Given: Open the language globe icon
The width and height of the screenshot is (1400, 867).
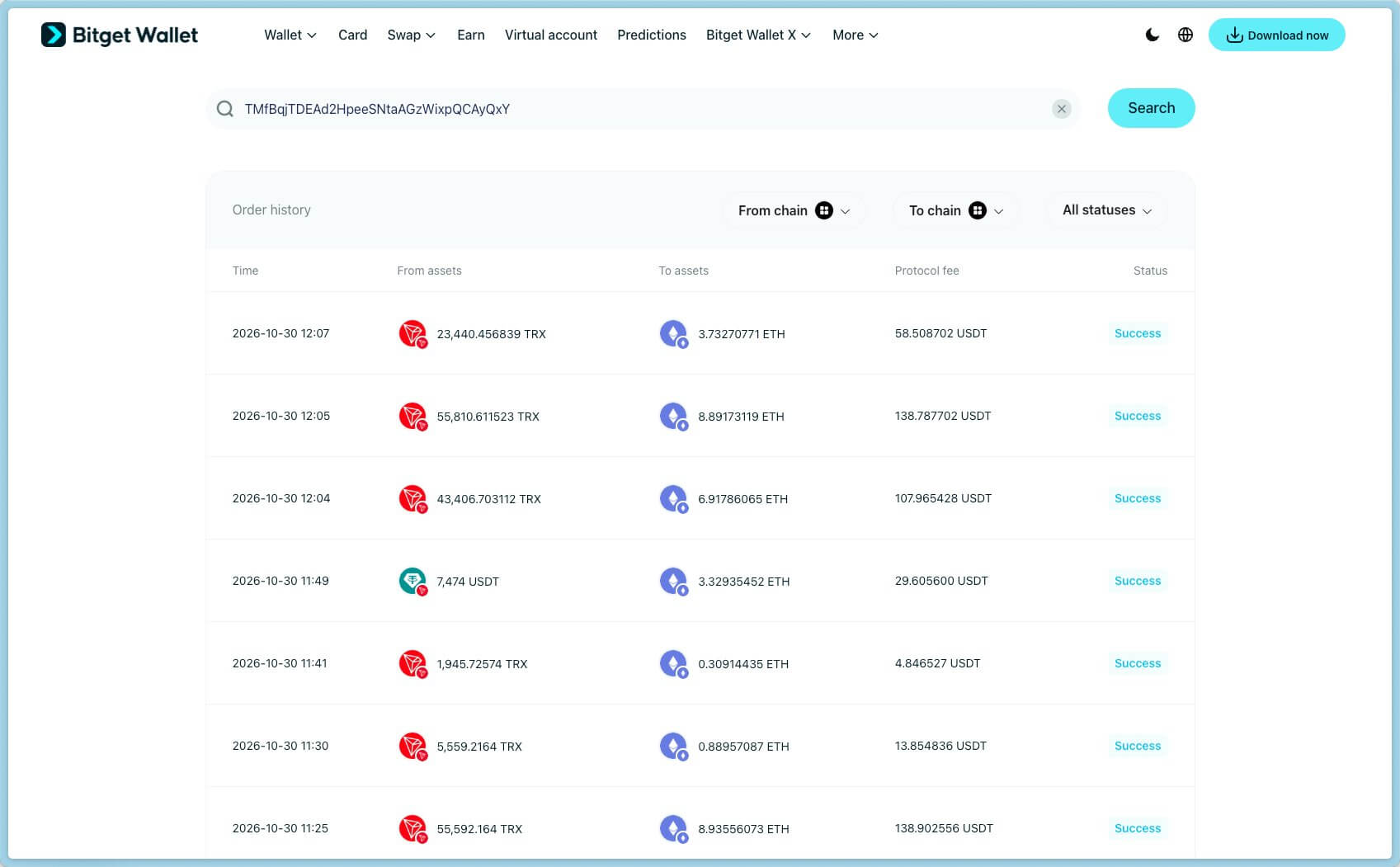Looking at the screenshot, I should (1186, 35).
